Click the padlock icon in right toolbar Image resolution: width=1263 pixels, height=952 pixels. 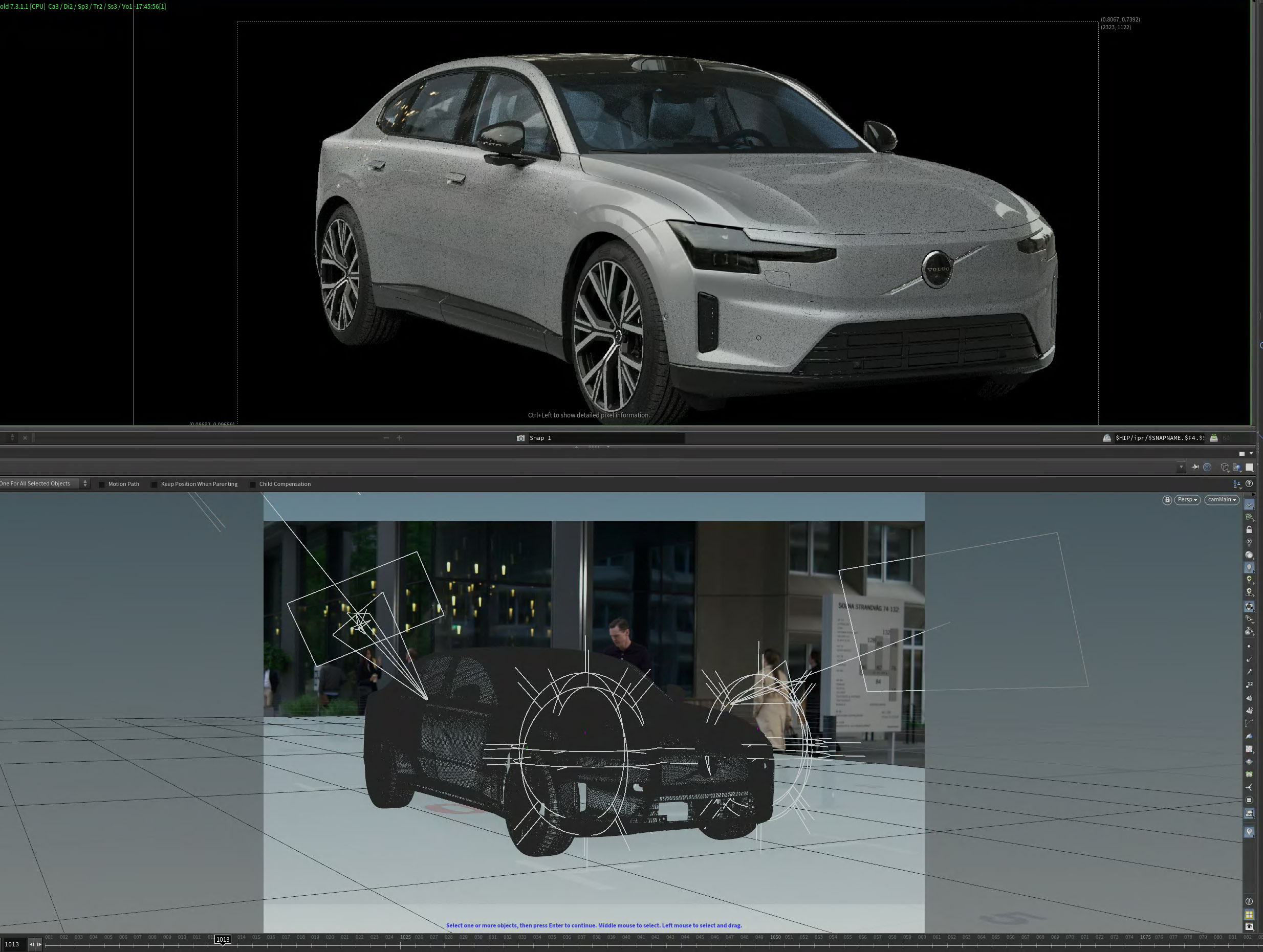tap(1249, 529)
